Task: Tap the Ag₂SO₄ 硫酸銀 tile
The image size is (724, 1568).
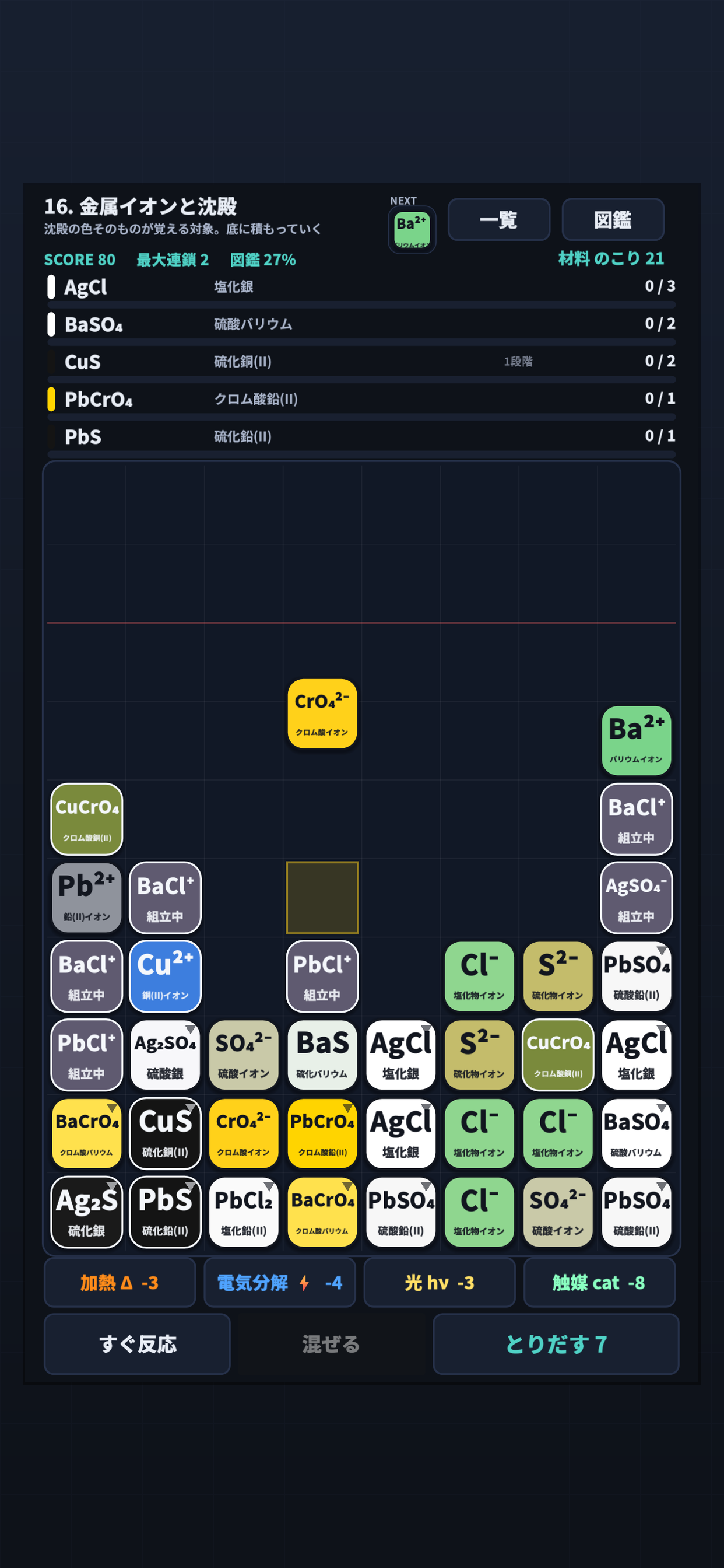Action: pos(165,1055)
